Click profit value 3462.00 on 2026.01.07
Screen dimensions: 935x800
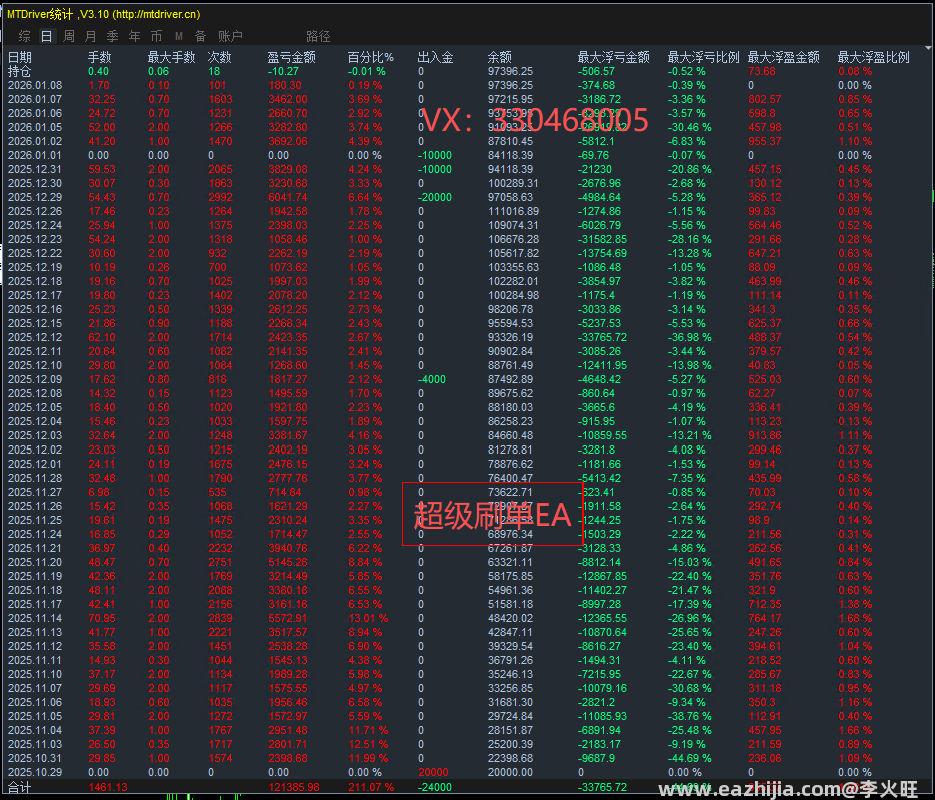(x=288, y=100)
